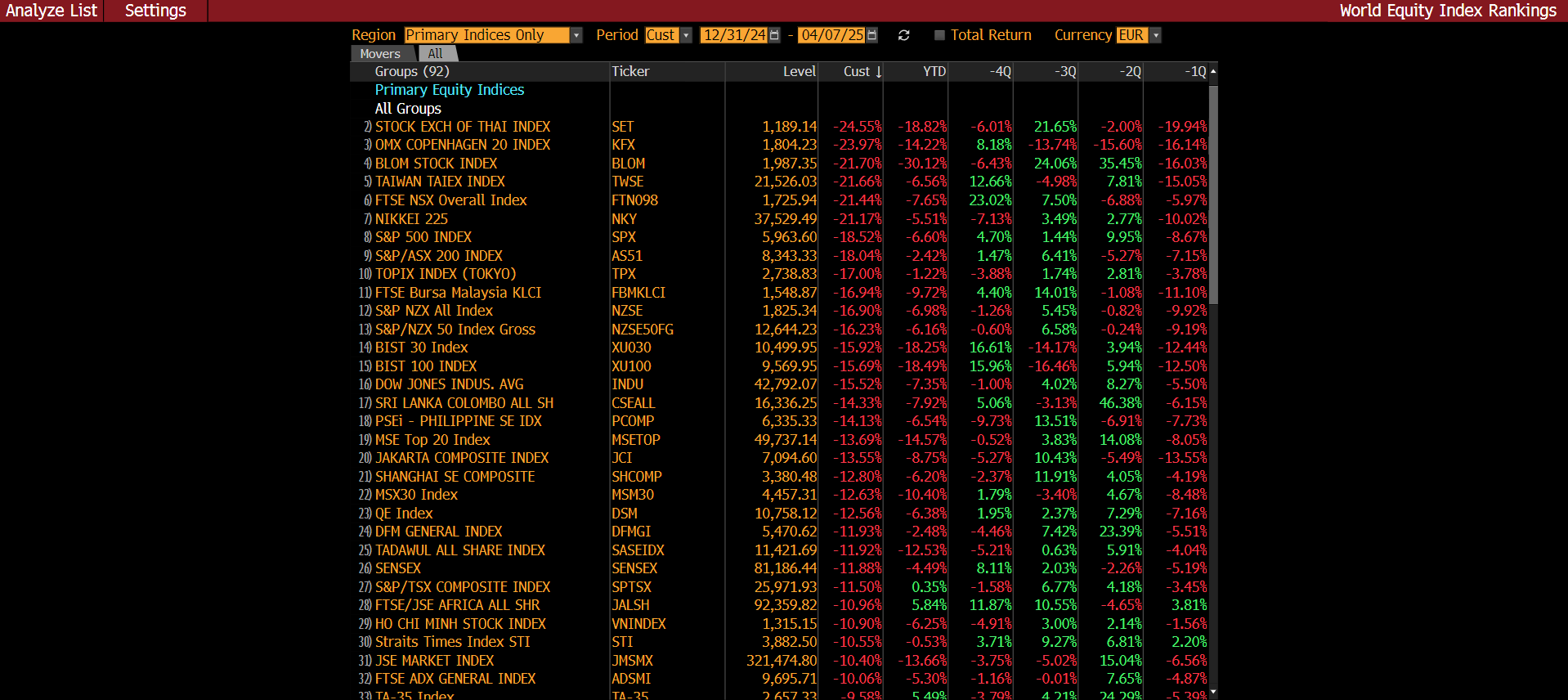
Task: Switch to the All tab
Action: pos(436,54)
